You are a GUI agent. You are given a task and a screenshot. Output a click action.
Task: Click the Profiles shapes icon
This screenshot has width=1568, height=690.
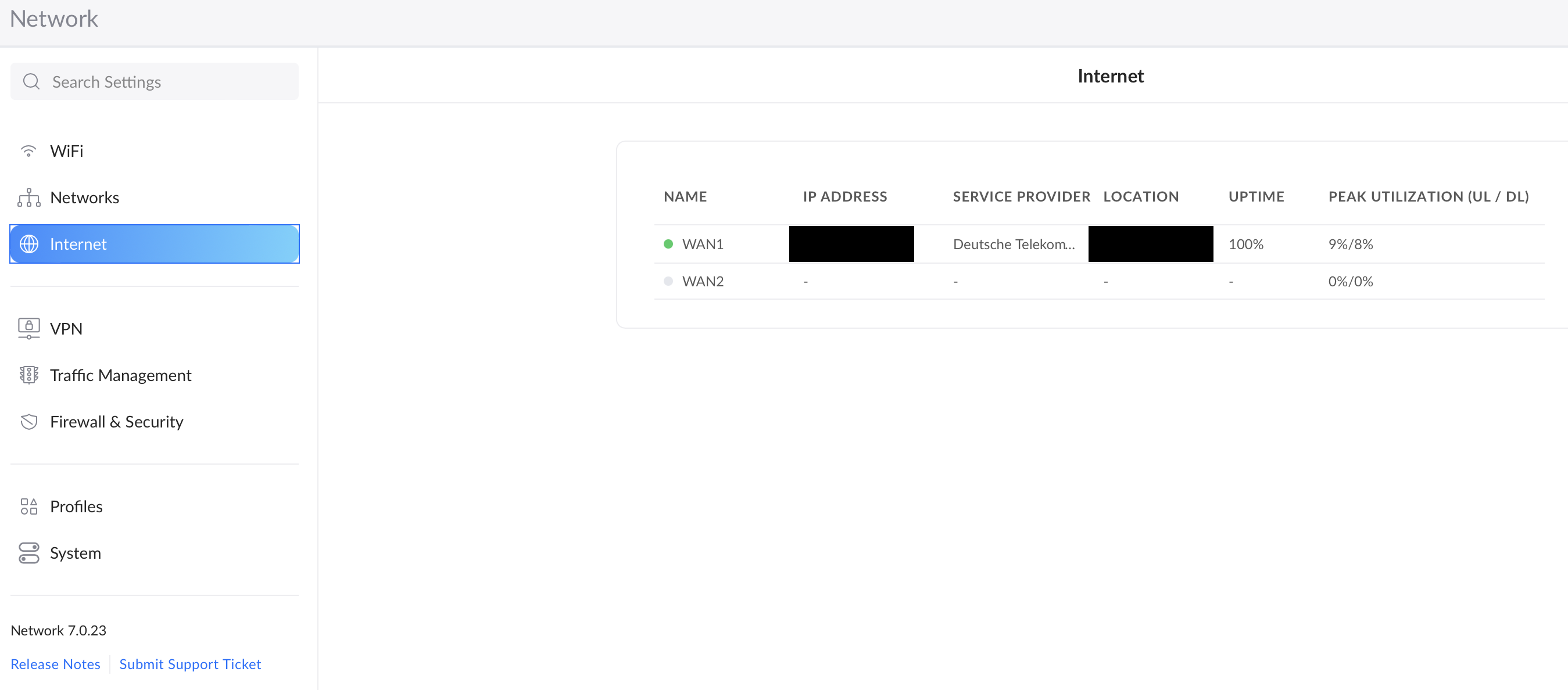(28, 506)
